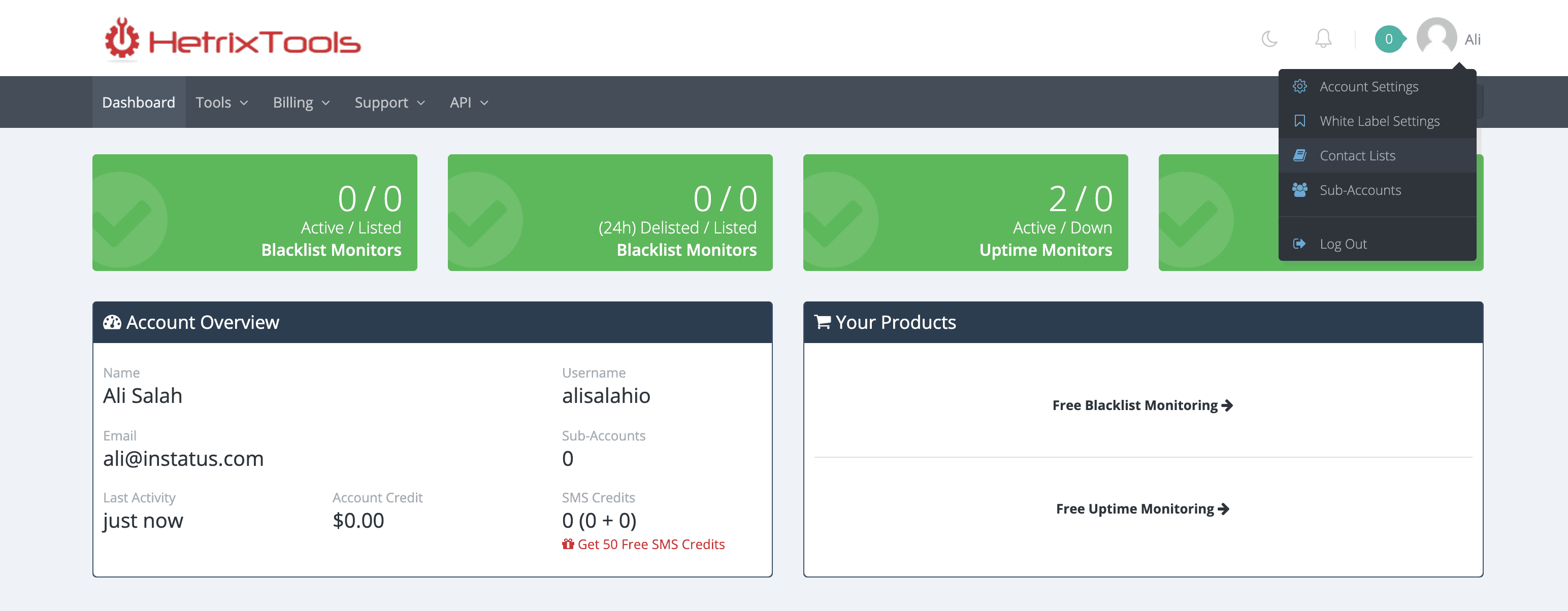Open notifications with the bell icon
1568x611 pixels.
(x=1323, y=39)
